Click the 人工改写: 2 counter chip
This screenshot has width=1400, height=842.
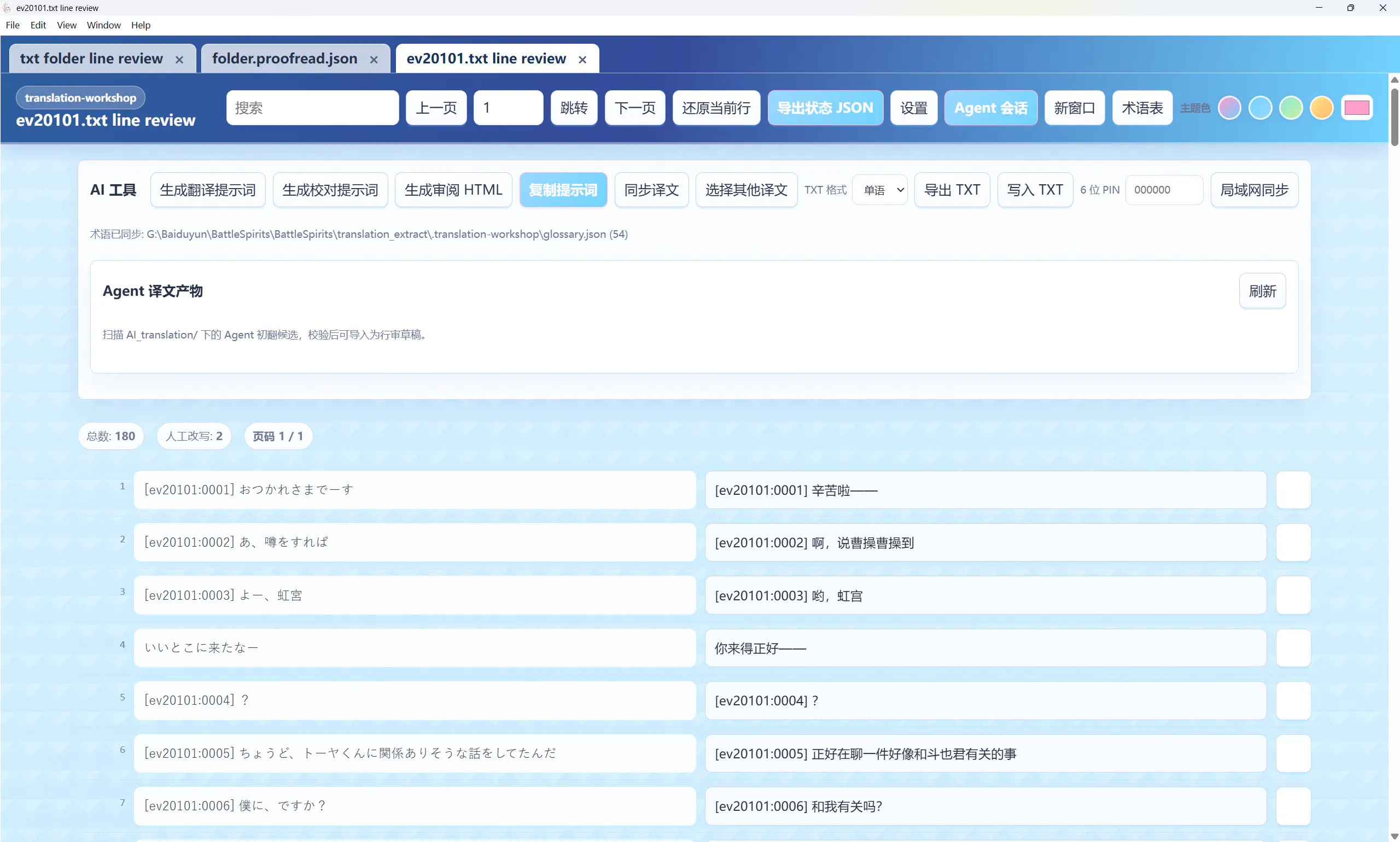194,436
